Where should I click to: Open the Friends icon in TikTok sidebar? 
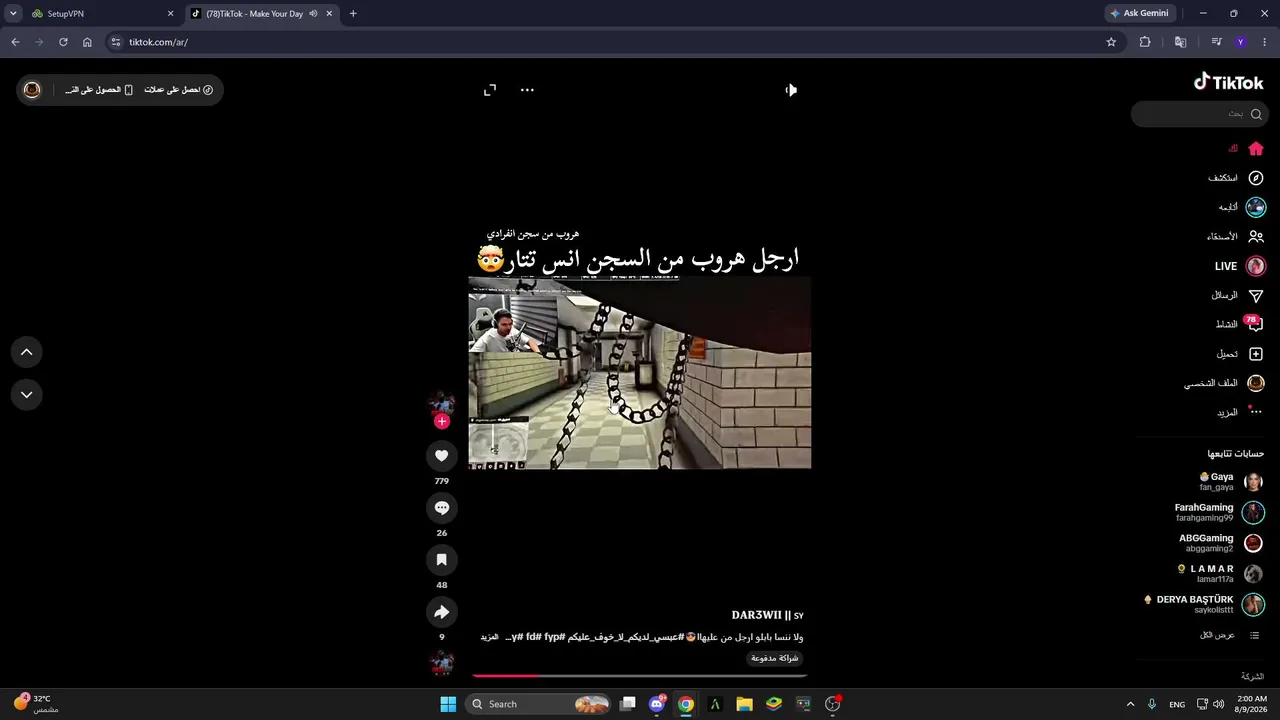(x=1256, y=237)
